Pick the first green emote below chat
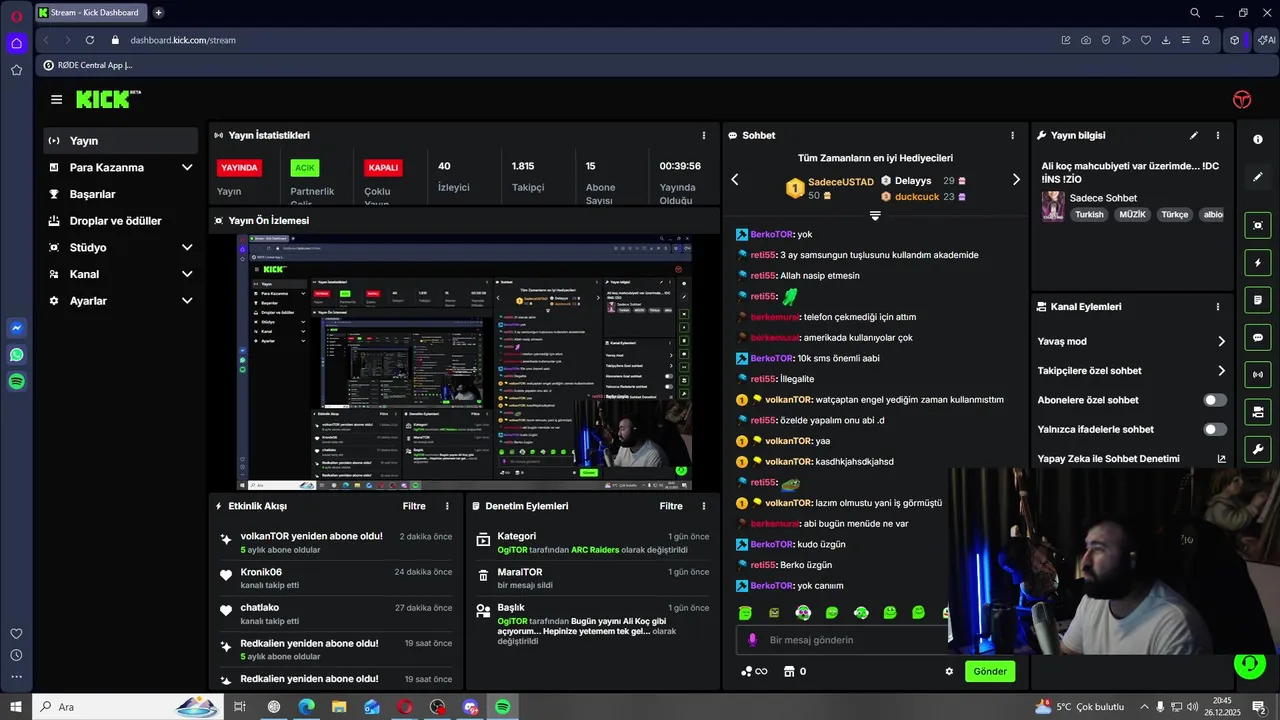 [x=745, y=613]
